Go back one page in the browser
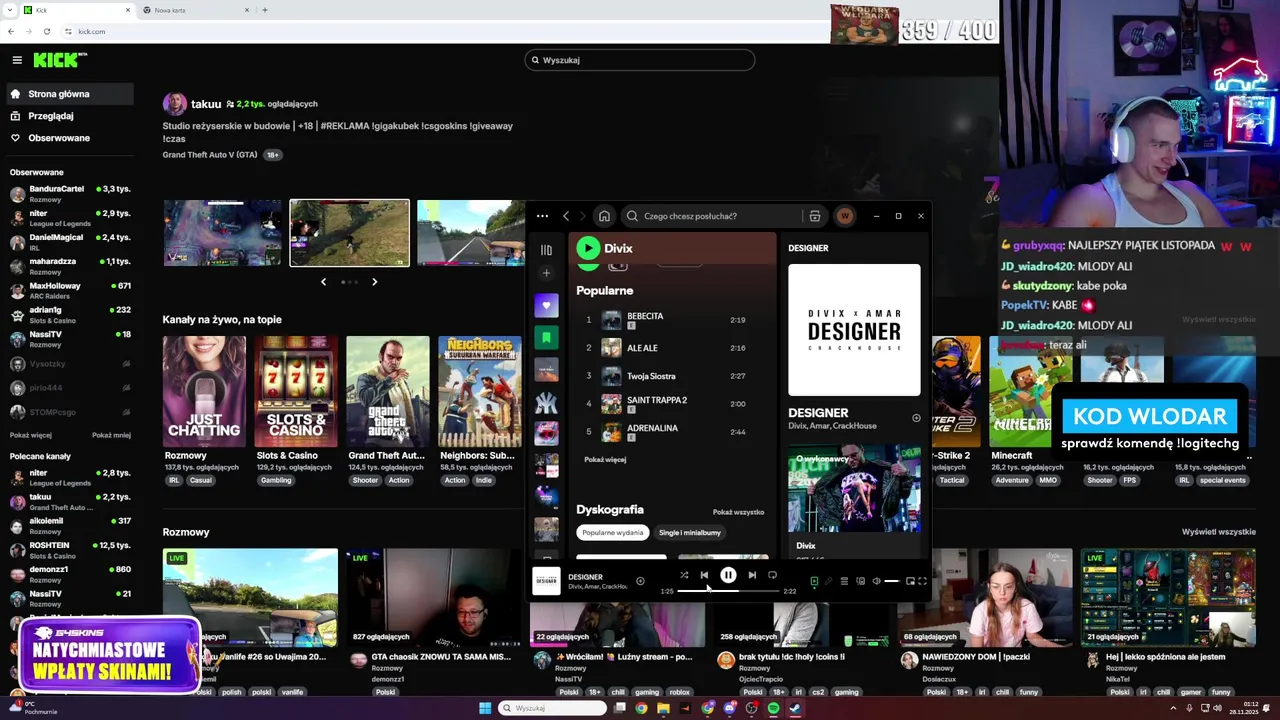The height and width of the screenshot is (720, 1280). pos(11,31)
